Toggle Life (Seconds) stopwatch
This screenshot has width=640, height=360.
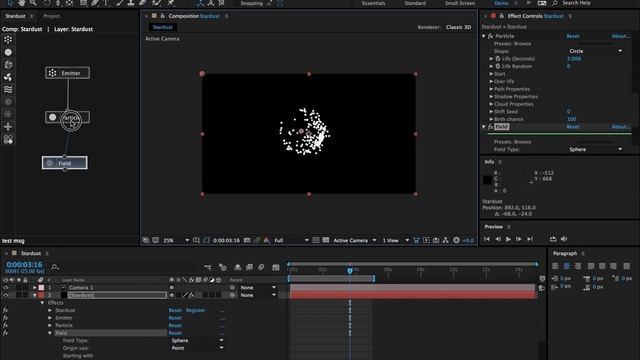498,59
